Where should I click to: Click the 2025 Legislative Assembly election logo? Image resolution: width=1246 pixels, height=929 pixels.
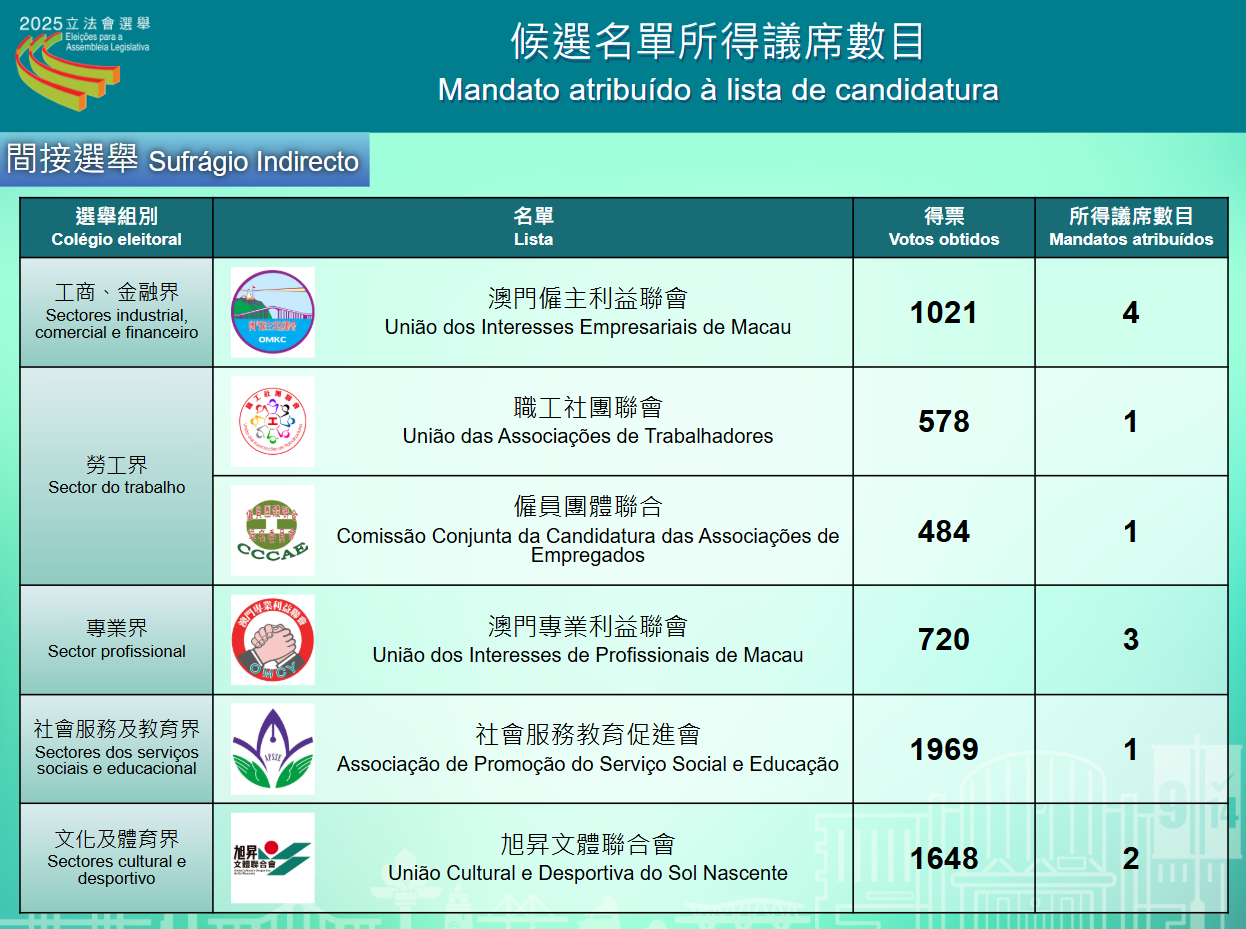[82, 62]
